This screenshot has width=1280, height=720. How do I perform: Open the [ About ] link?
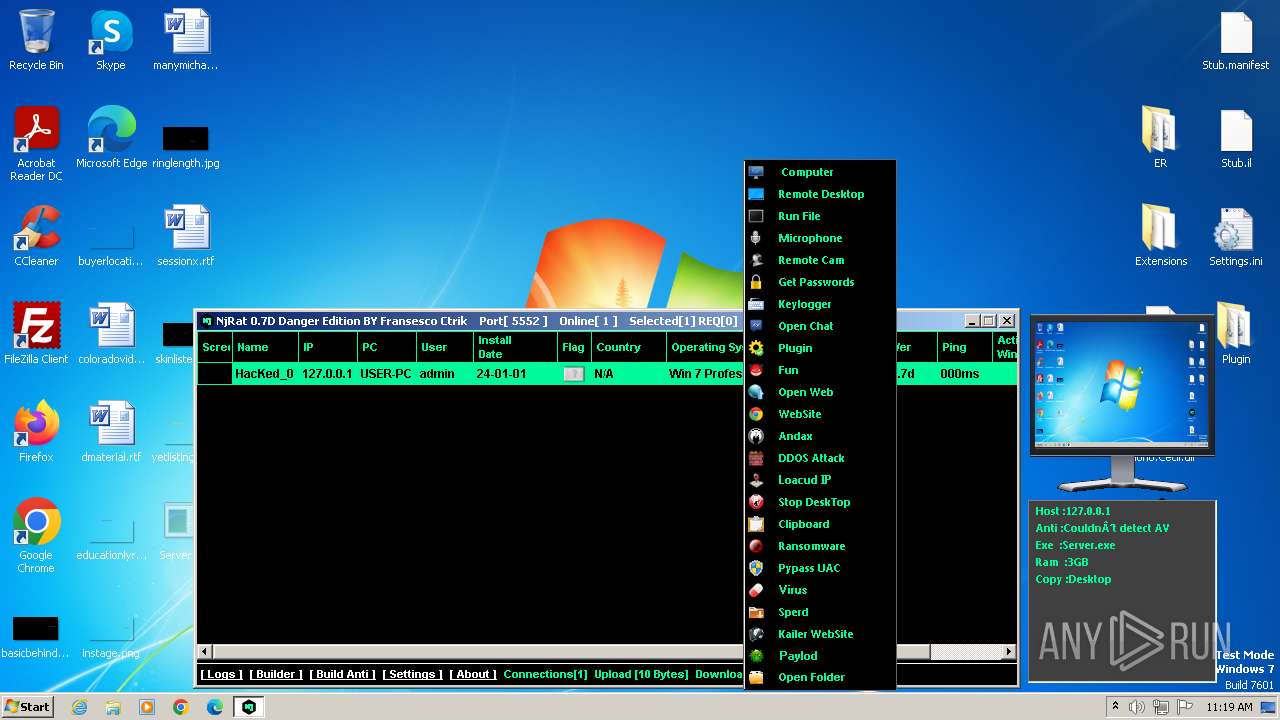tap(473, 674)
